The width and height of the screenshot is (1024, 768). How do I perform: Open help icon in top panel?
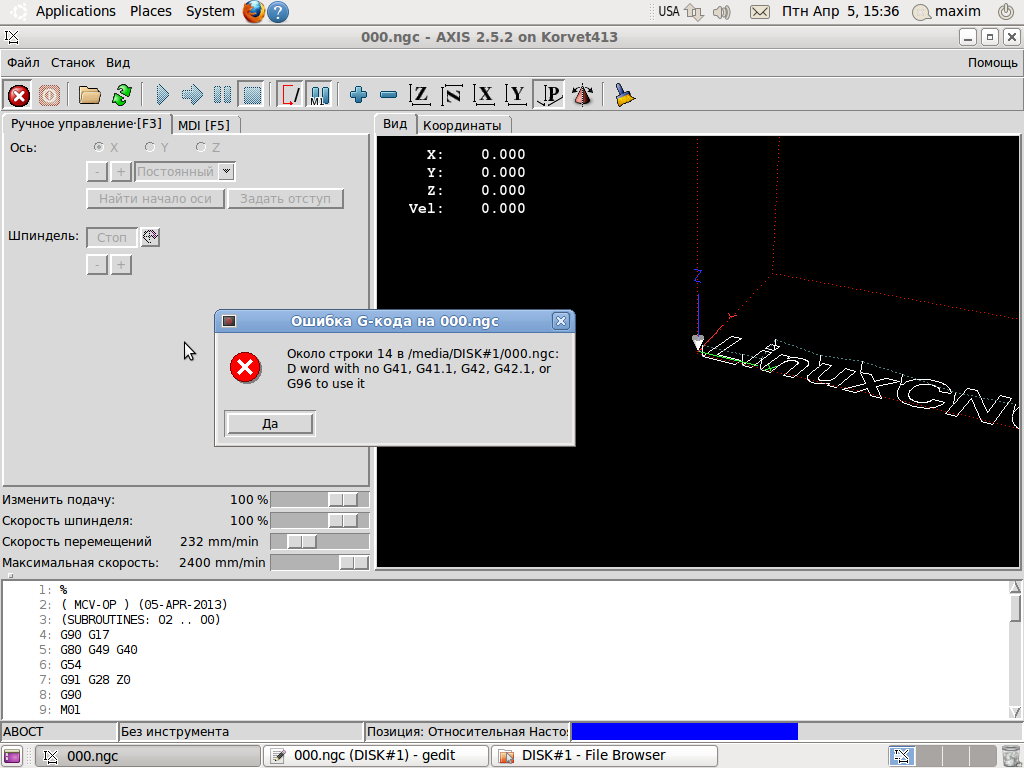pyautogui.click(x=278, y=12)
